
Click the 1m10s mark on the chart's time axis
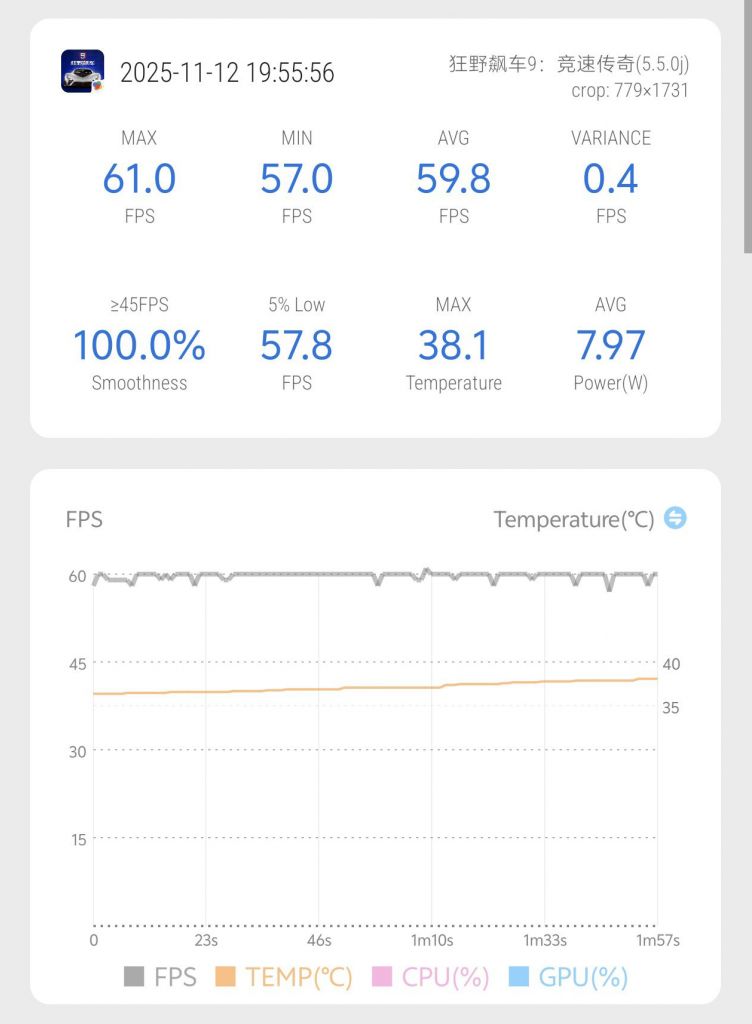[x=432, y=941]
